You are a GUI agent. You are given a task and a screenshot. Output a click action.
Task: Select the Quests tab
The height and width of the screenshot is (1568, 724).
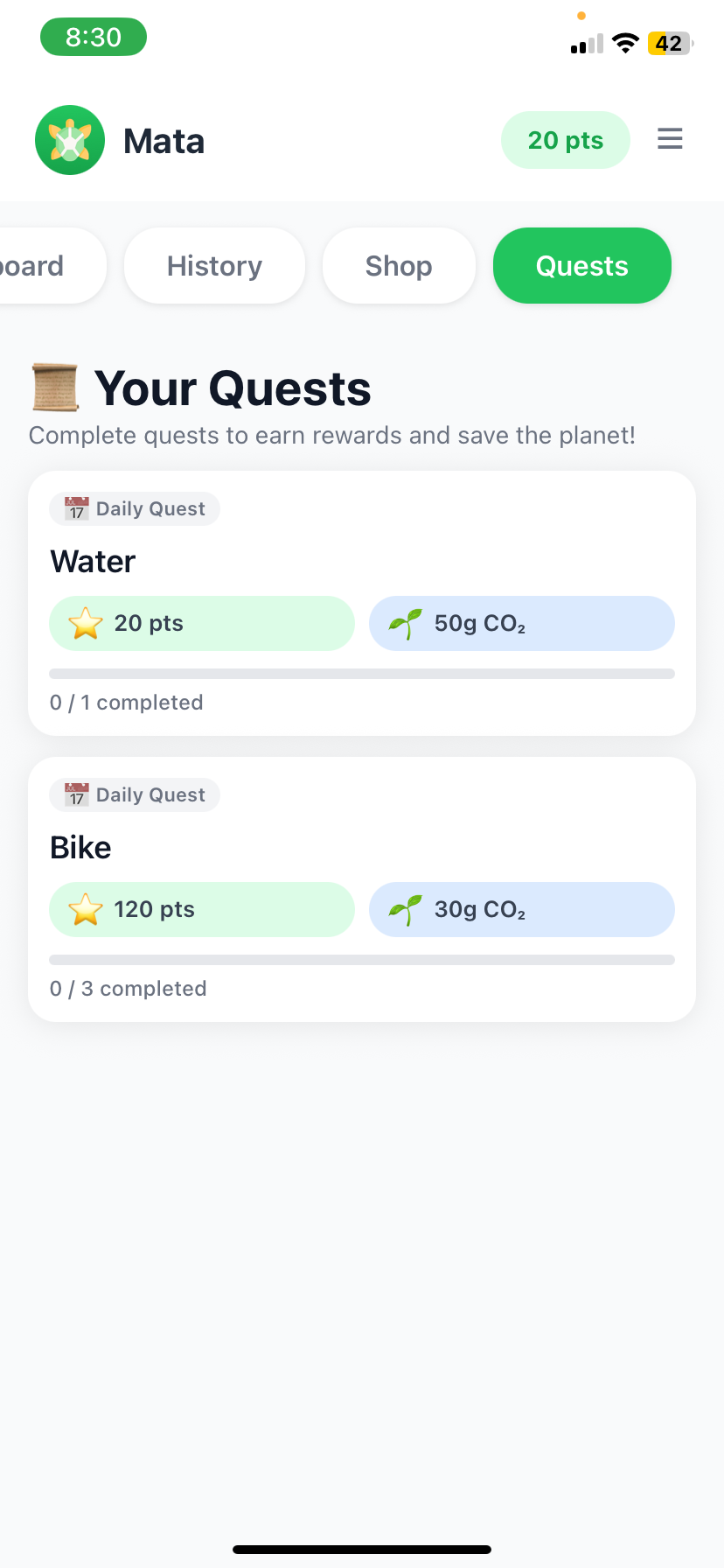(x=581, y=266)
